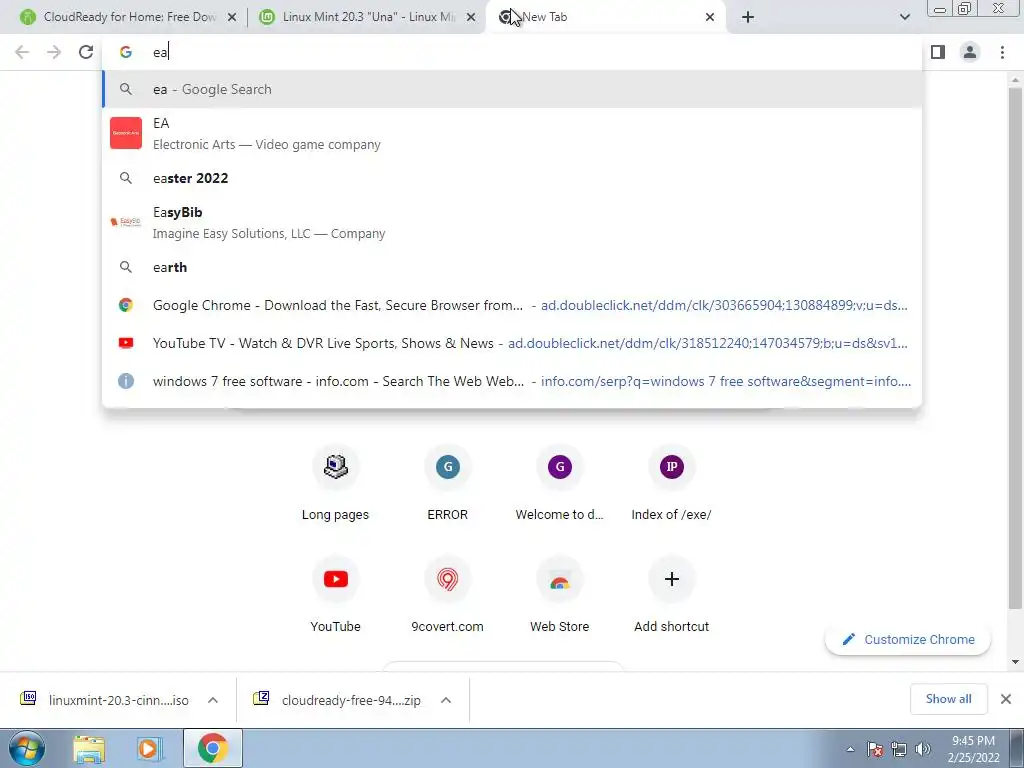Image resolution: width=1024 pixels, height=768 pixels.
Task: Show hidden system tray icons
Action: [850, 749]
